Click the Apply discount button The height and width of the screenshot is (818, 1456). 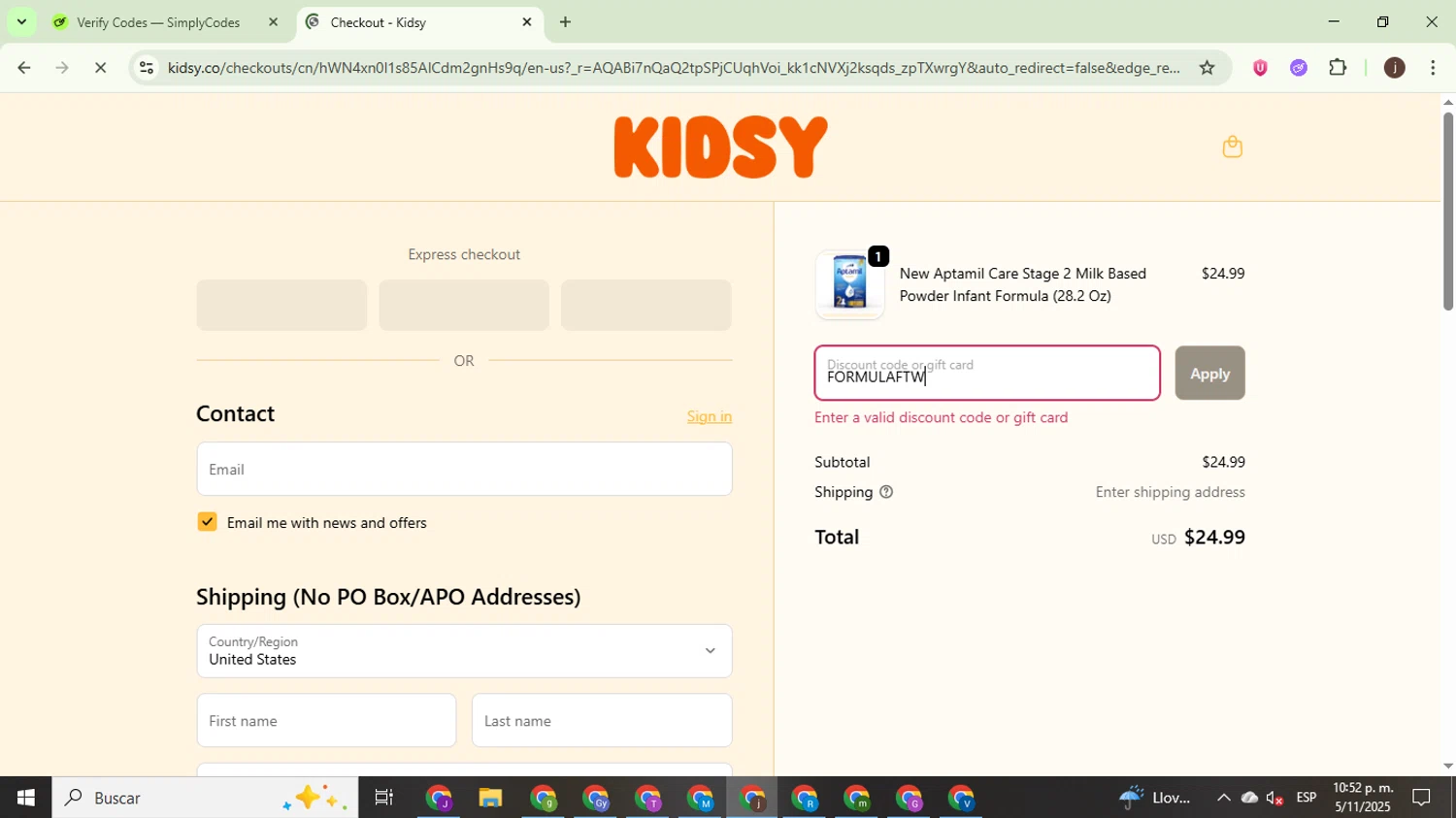click(x=1209, y=374)
